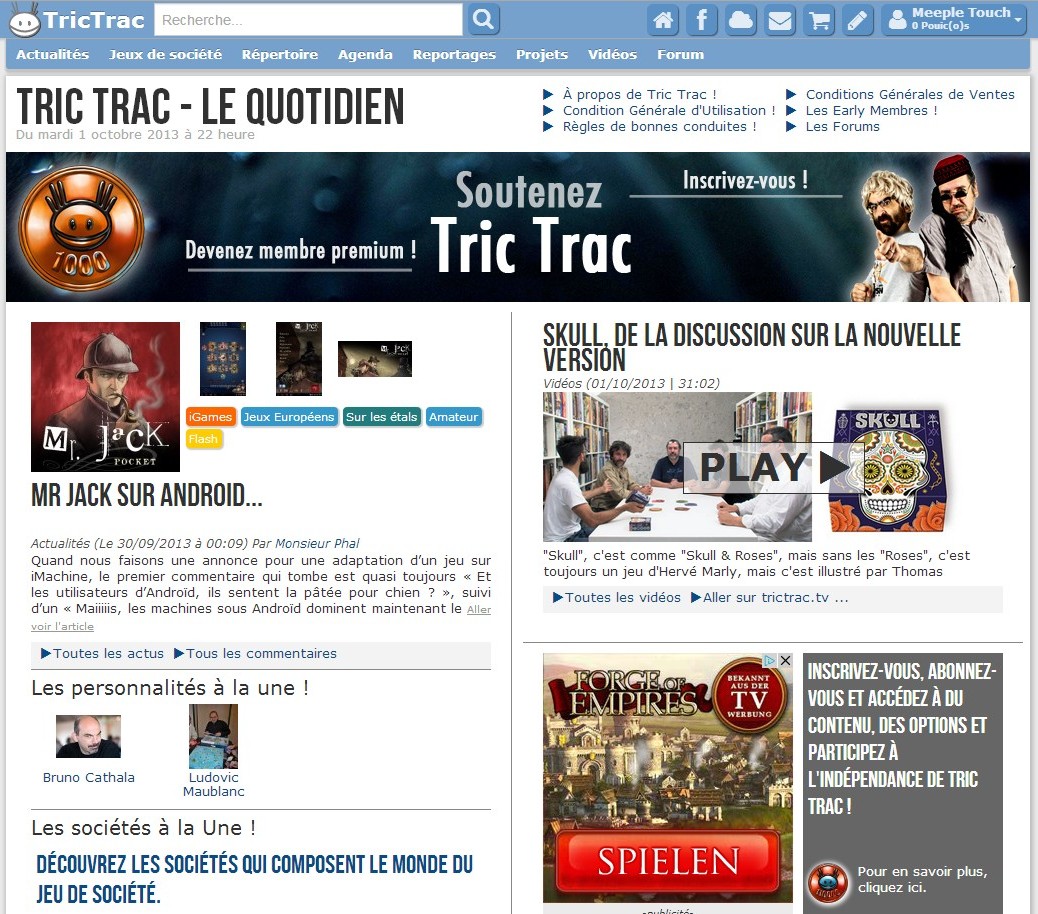Open the Bruno Cathala name link

point(89,778)
